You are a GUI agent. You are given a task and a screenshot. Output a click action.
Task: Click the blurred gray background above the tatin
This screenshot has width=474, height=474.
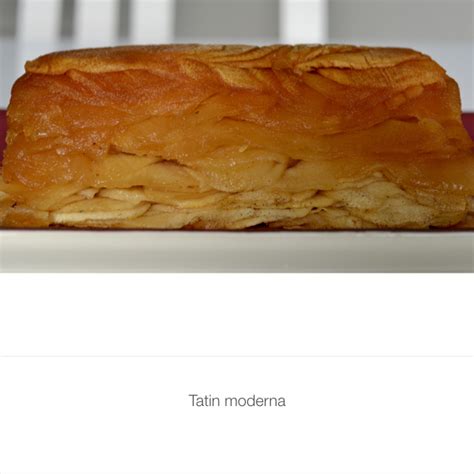(237, 20)
